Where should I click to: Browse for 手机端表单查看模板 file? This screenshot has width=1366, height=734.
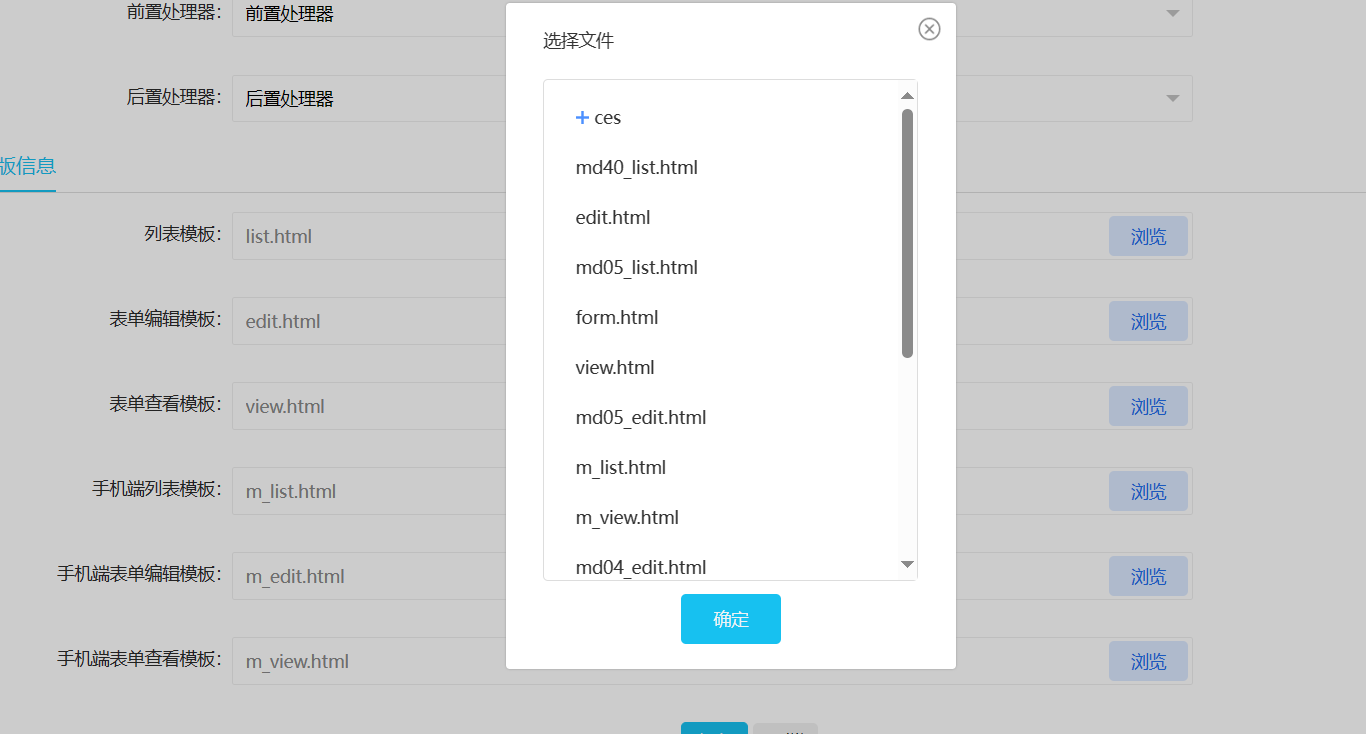tap(1147, 662)
